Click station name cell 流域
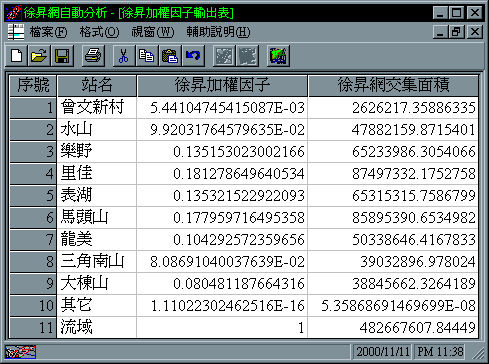 click(97, 328)
